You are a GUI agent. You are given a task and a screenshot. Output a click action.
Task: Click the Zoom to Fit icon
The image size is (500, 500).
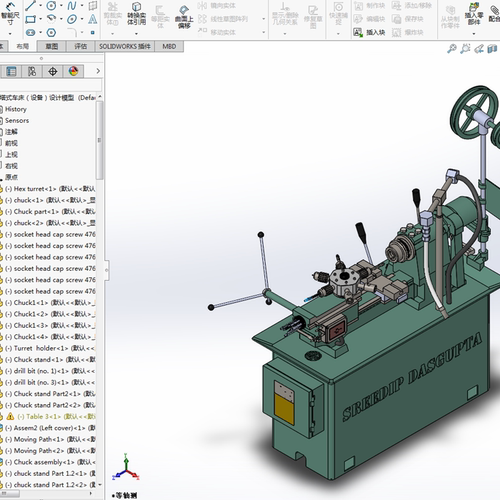coord(452,49)
